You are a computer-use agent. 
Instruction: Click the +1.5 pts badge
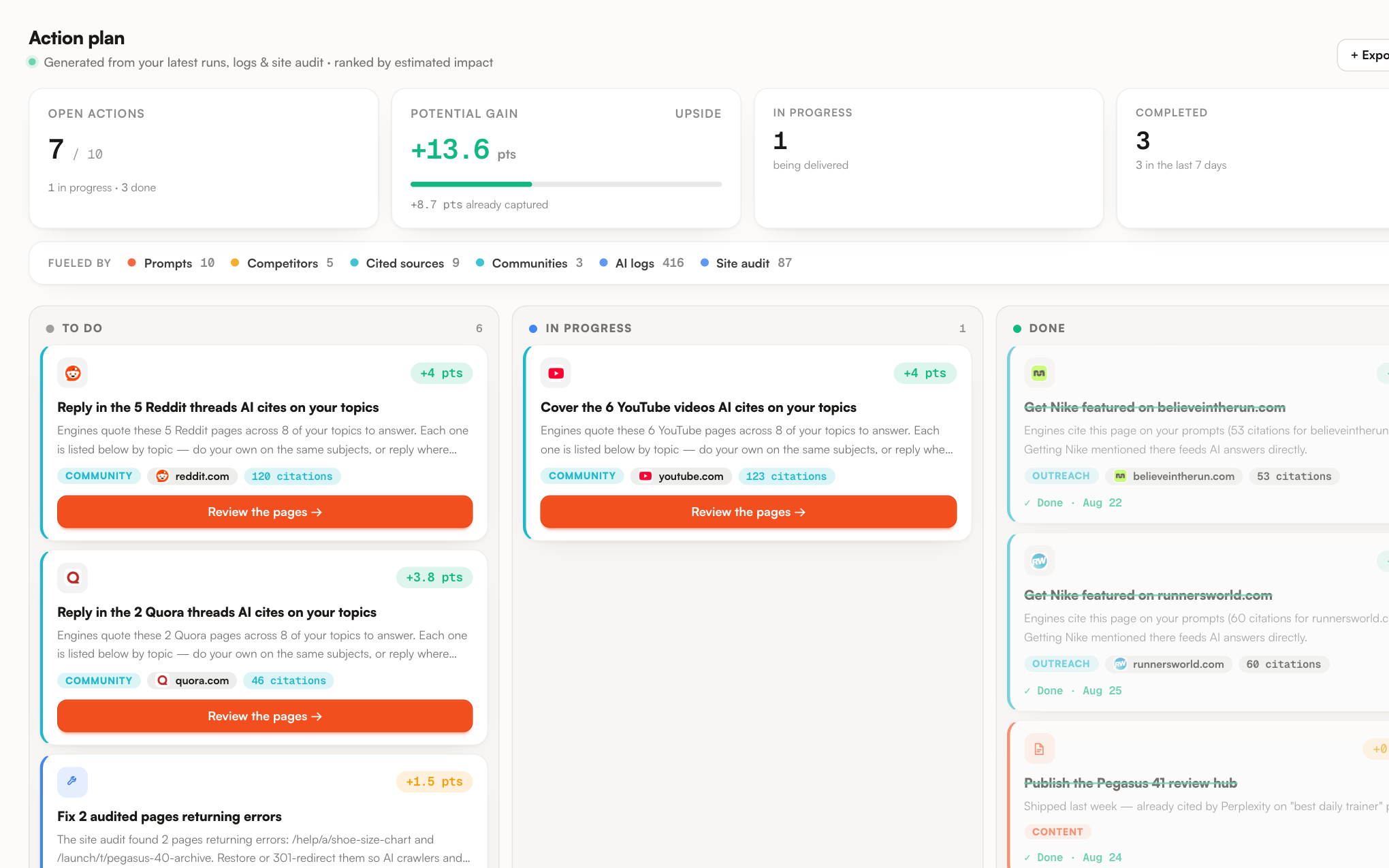[434, 782]
